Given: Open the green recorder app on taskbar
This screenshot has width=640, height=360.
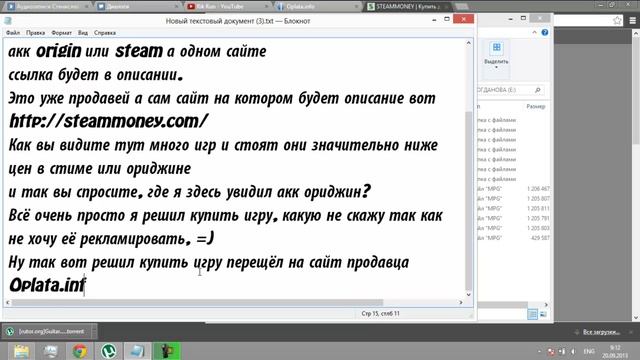Looking at the screenshot, I should (x=166, y=351).
